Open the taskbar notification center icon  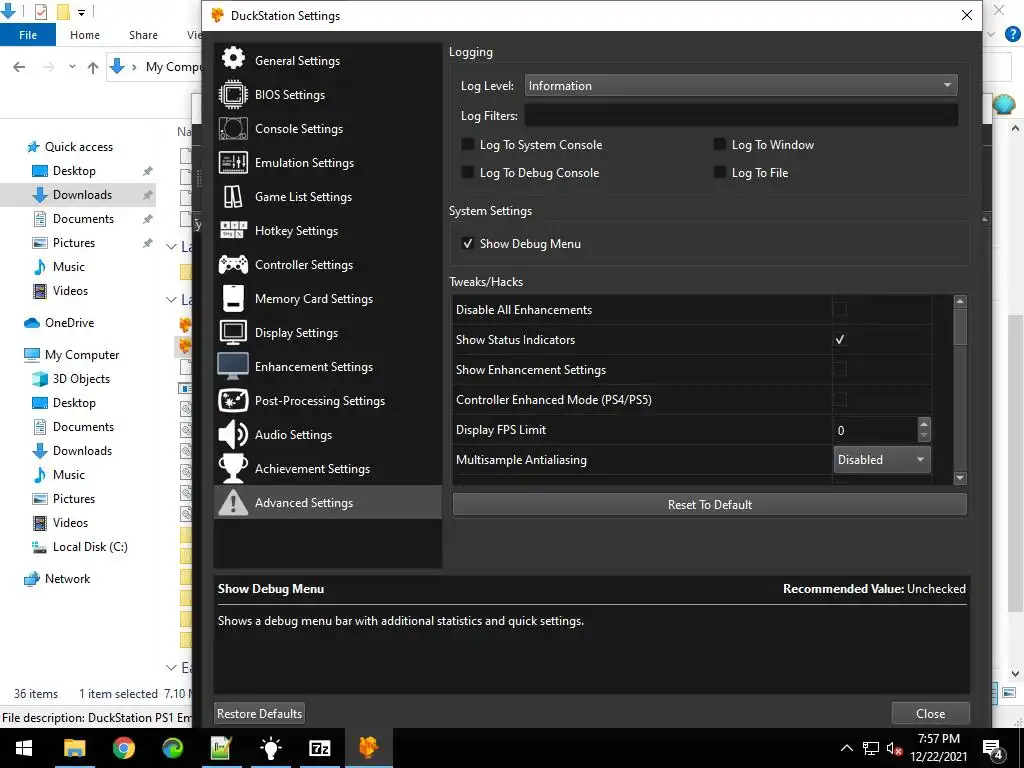click(x=993, y=748)
